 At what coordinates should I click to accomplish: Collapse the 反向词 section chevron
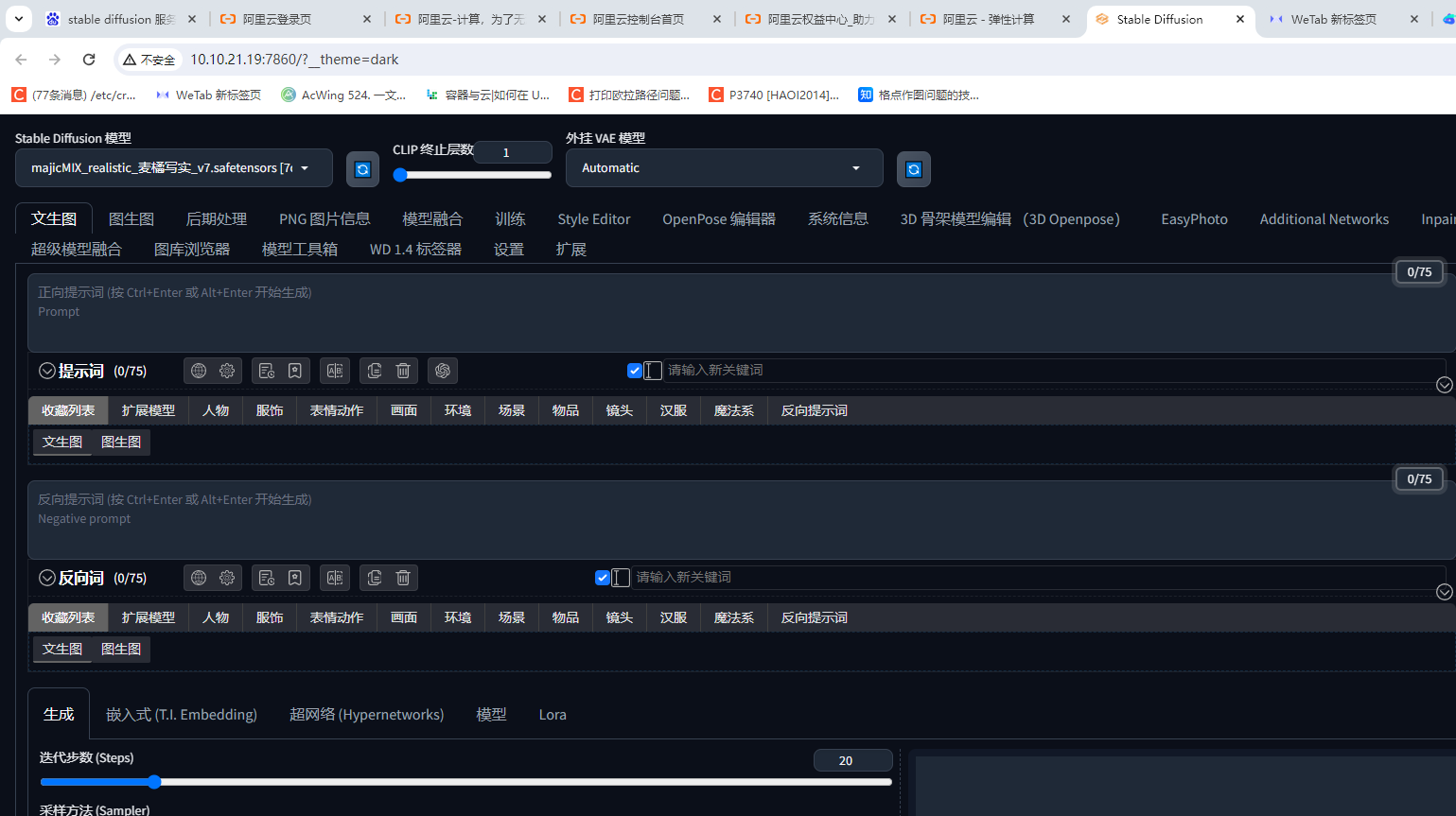pos(47,578)
